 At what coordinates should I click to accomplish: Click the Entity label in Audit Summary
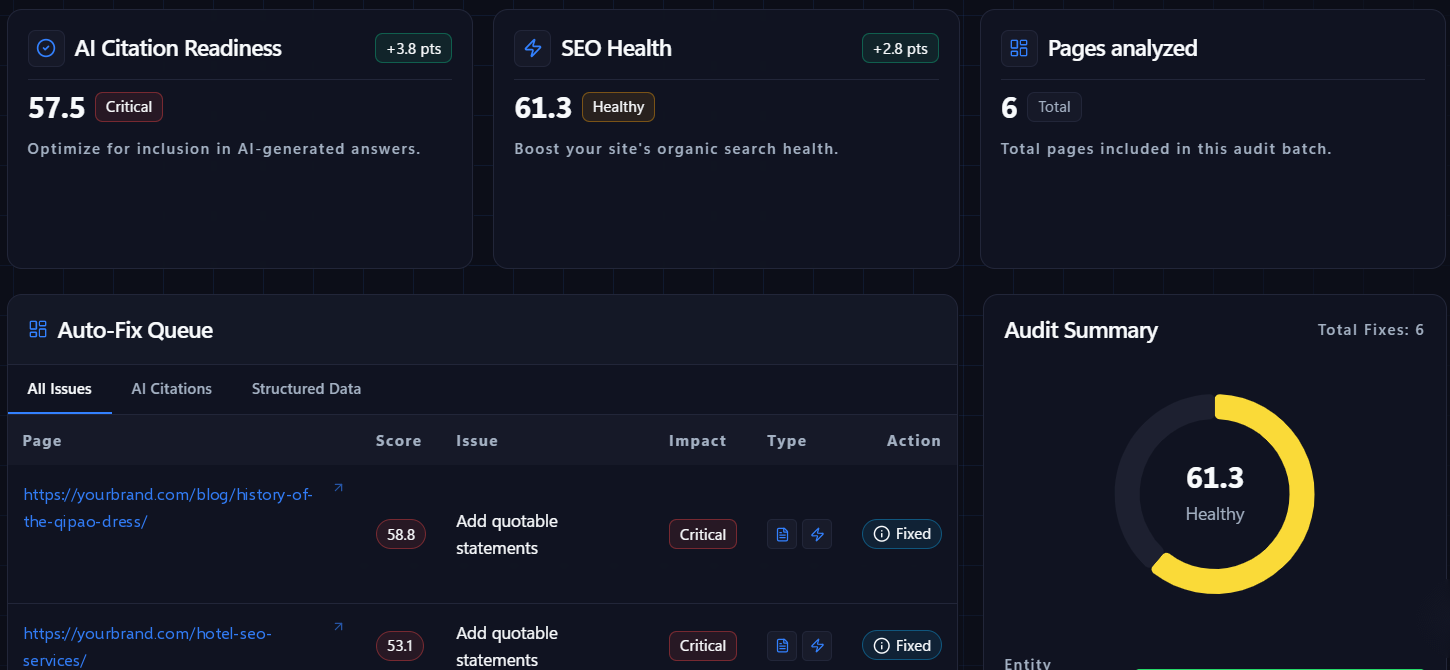point(1027,664)
